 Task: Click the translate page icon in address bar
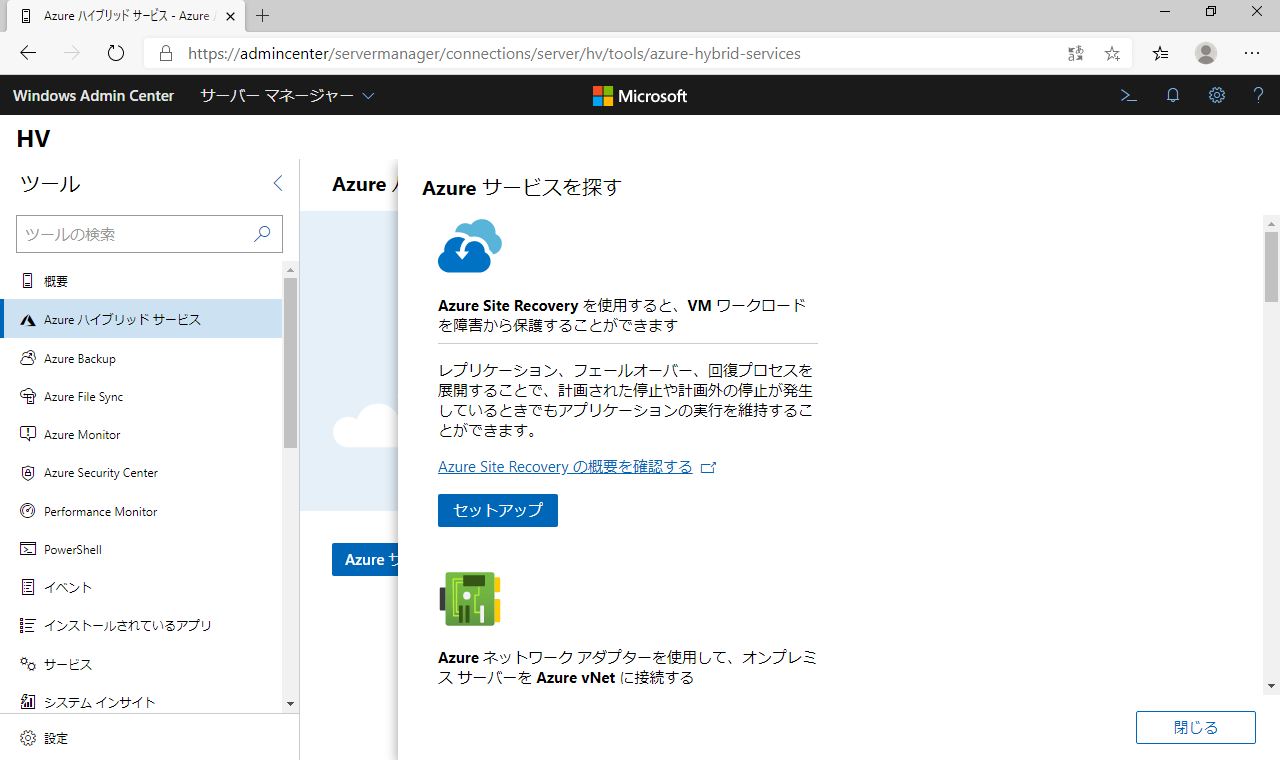1076,53
